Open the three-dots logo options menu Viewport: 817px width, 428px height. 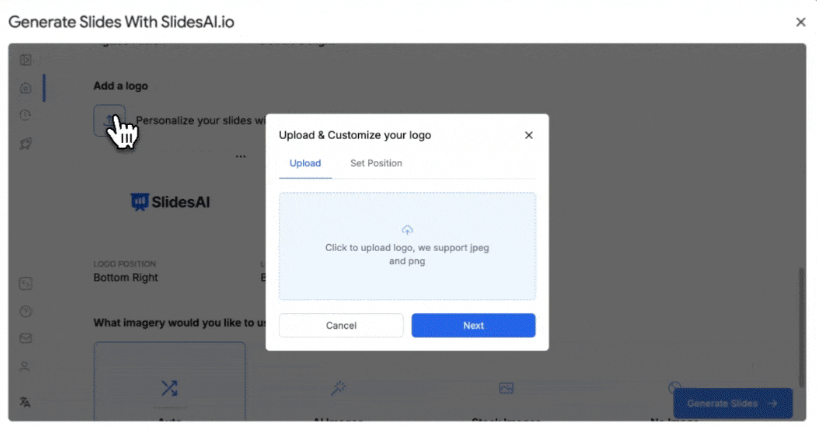click(x=241, y=156)
